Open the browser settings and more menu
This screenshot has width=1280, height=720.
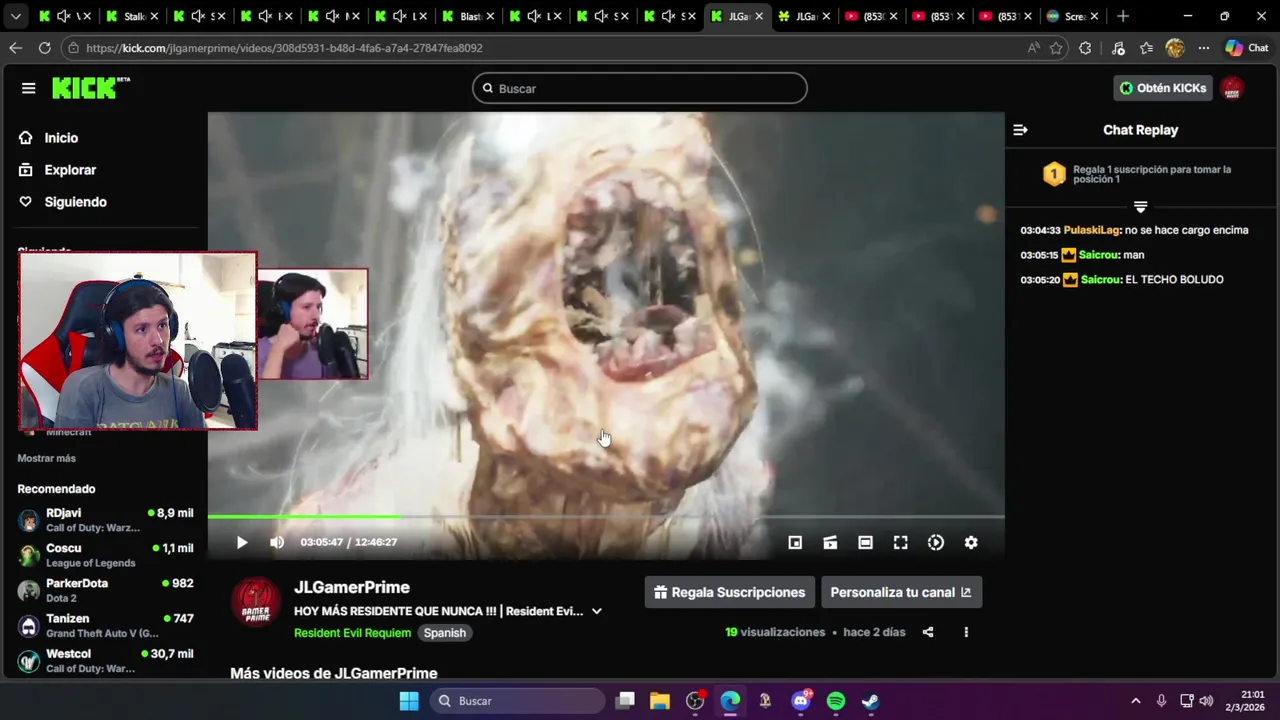click(x=1204, y=48)
